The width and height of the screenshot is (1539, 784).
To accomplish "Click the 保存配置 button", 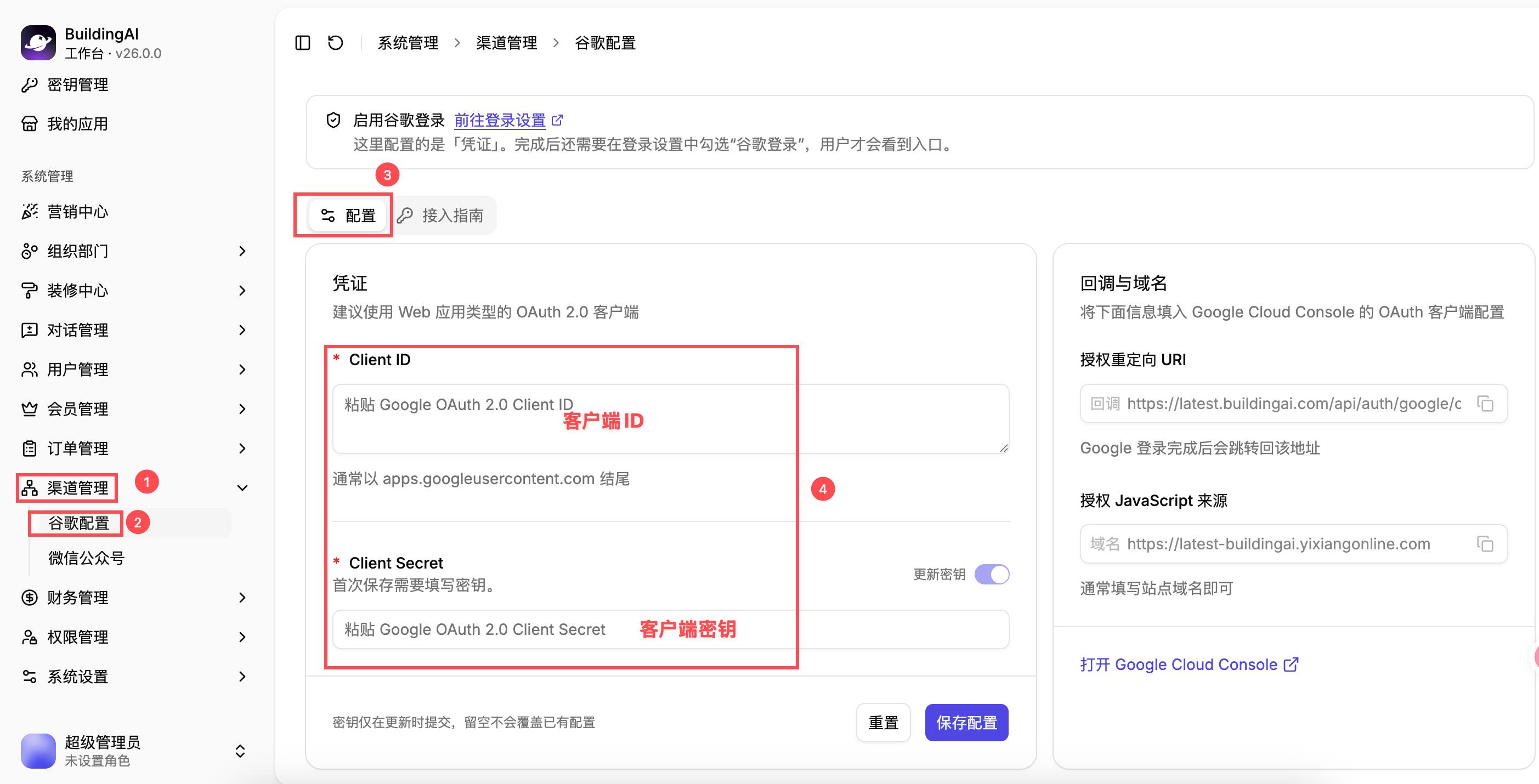I will tap(966, 723).
